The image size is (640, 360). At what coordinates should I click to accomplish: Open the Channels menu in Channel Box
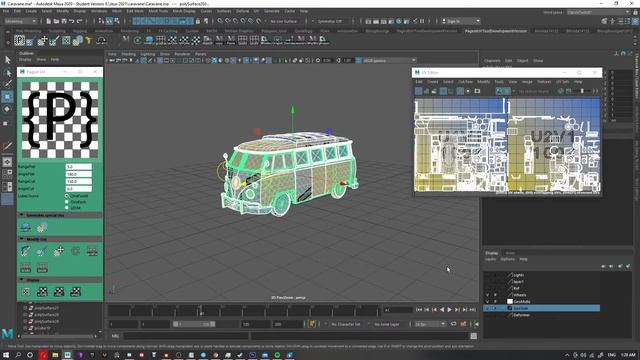(x=492, y=60)
